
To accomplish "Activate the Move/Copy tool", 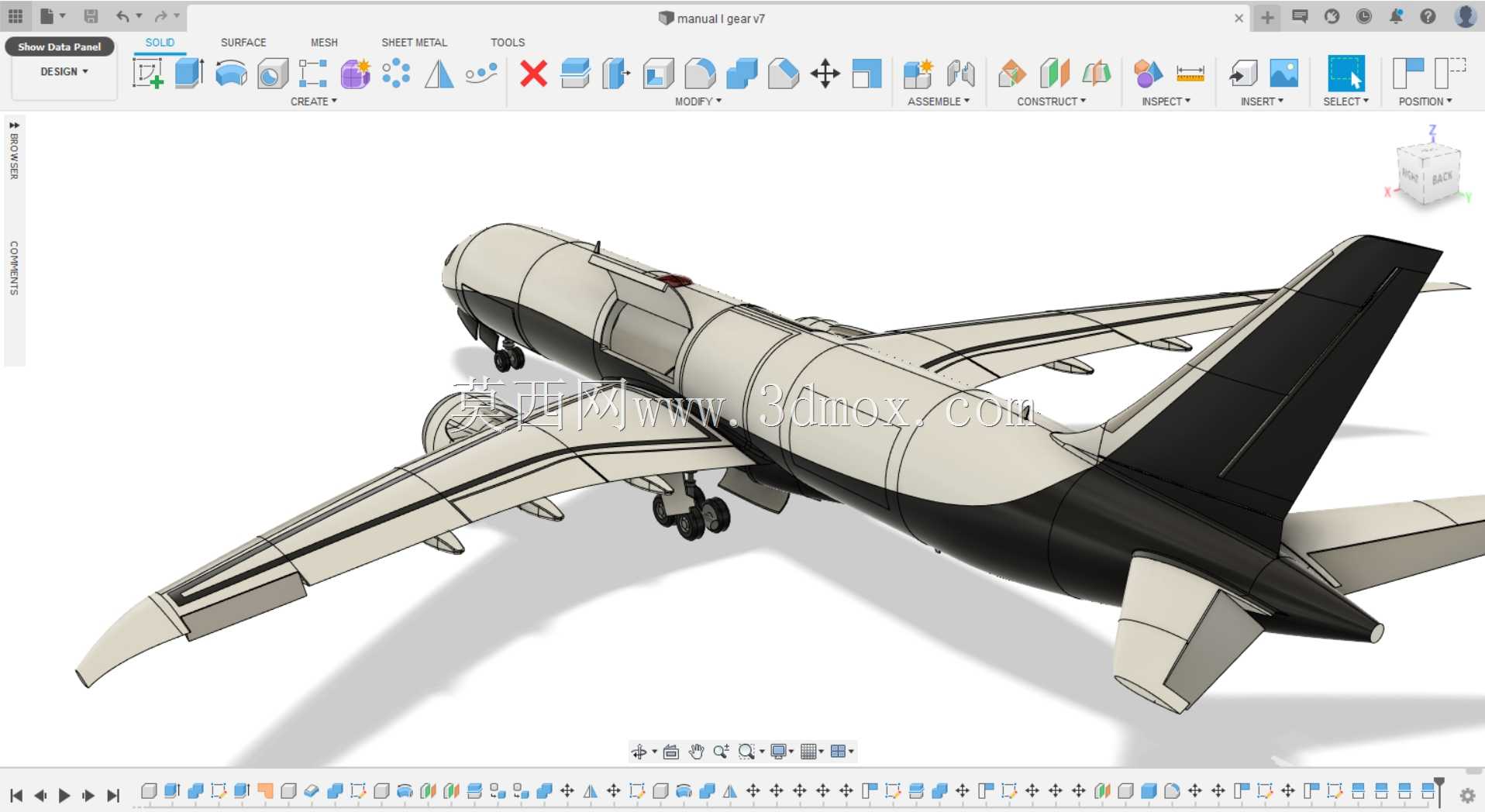I will click(x=825, y=74).
